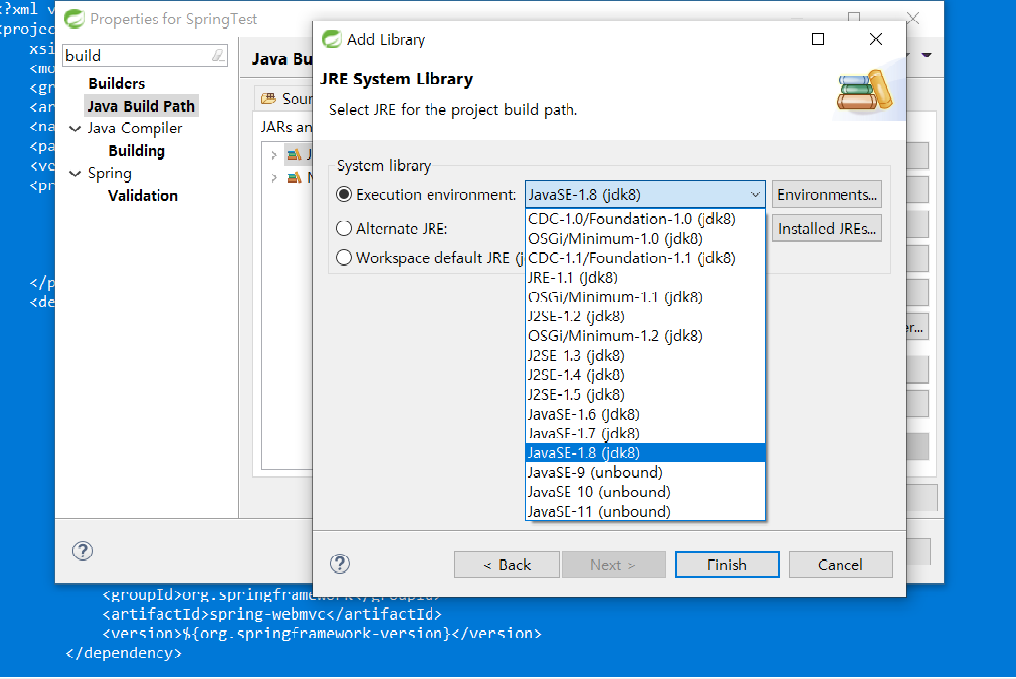
Task: Select OSGi/Minimum-1.1 (jdk8) entry
Action: pyautogui.click(x=645, y=297)
